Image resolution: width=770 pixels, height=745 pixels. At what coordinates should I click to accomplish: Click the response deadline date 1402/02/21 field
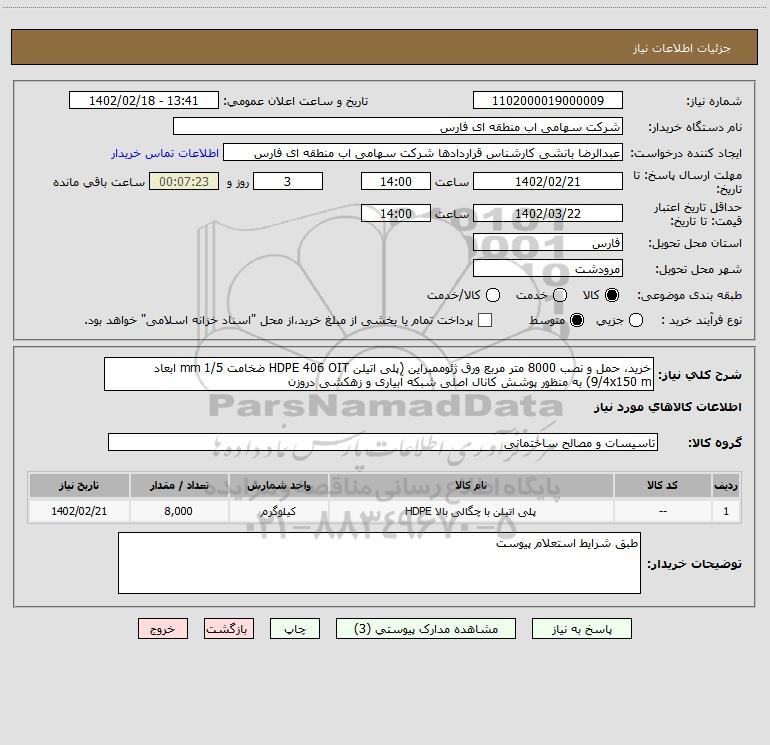(x=548, y=181)
